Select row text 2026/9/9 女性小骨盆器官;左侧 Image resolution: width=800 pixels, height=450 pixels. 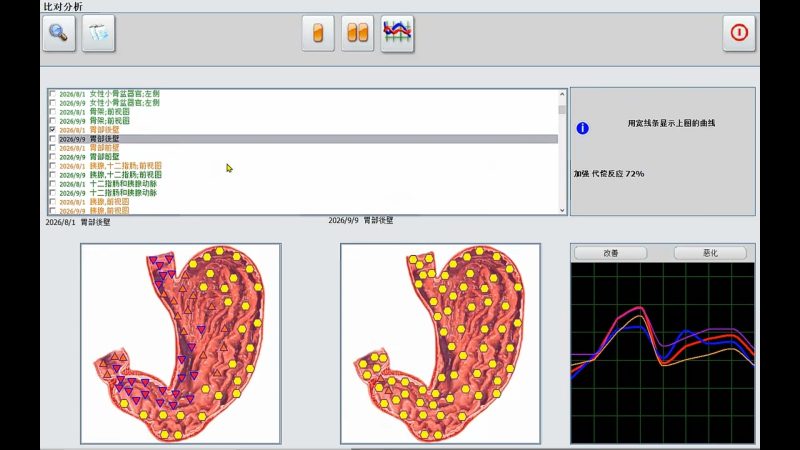tap(109, 103)
